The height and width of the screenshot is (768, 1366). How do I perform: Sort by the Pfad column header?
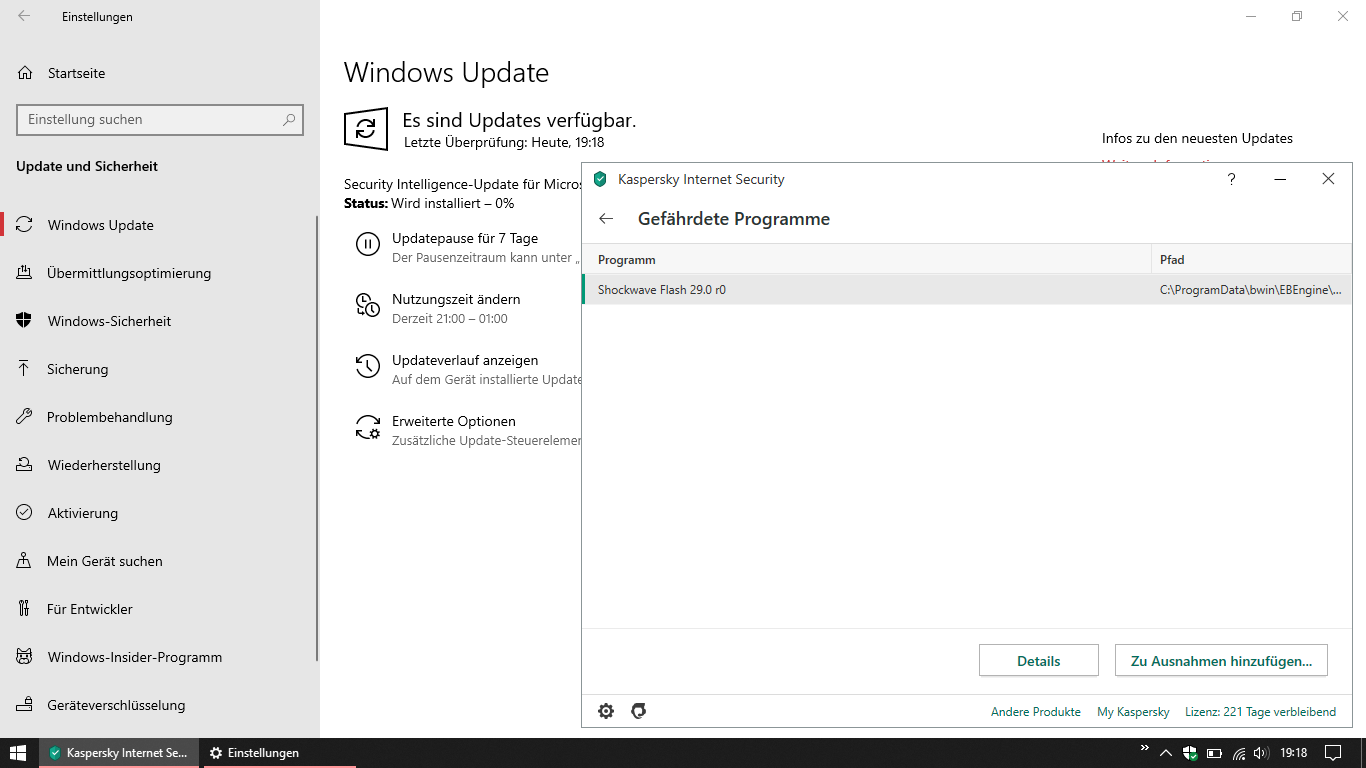coord(1251,259)
